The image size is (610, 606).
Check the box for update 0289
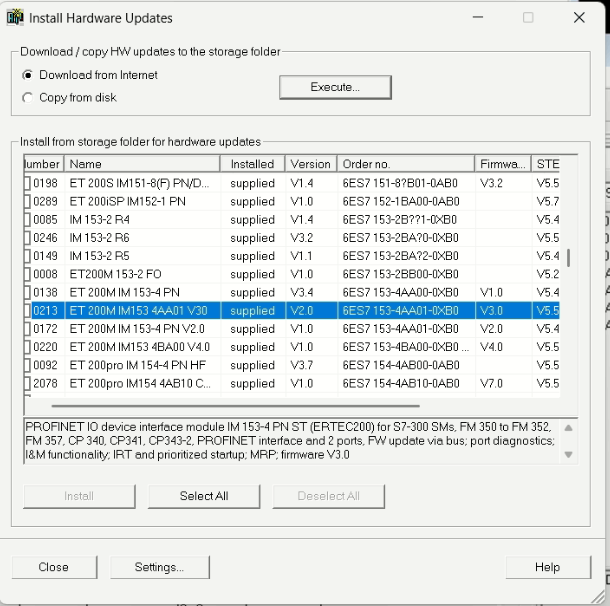27,201
